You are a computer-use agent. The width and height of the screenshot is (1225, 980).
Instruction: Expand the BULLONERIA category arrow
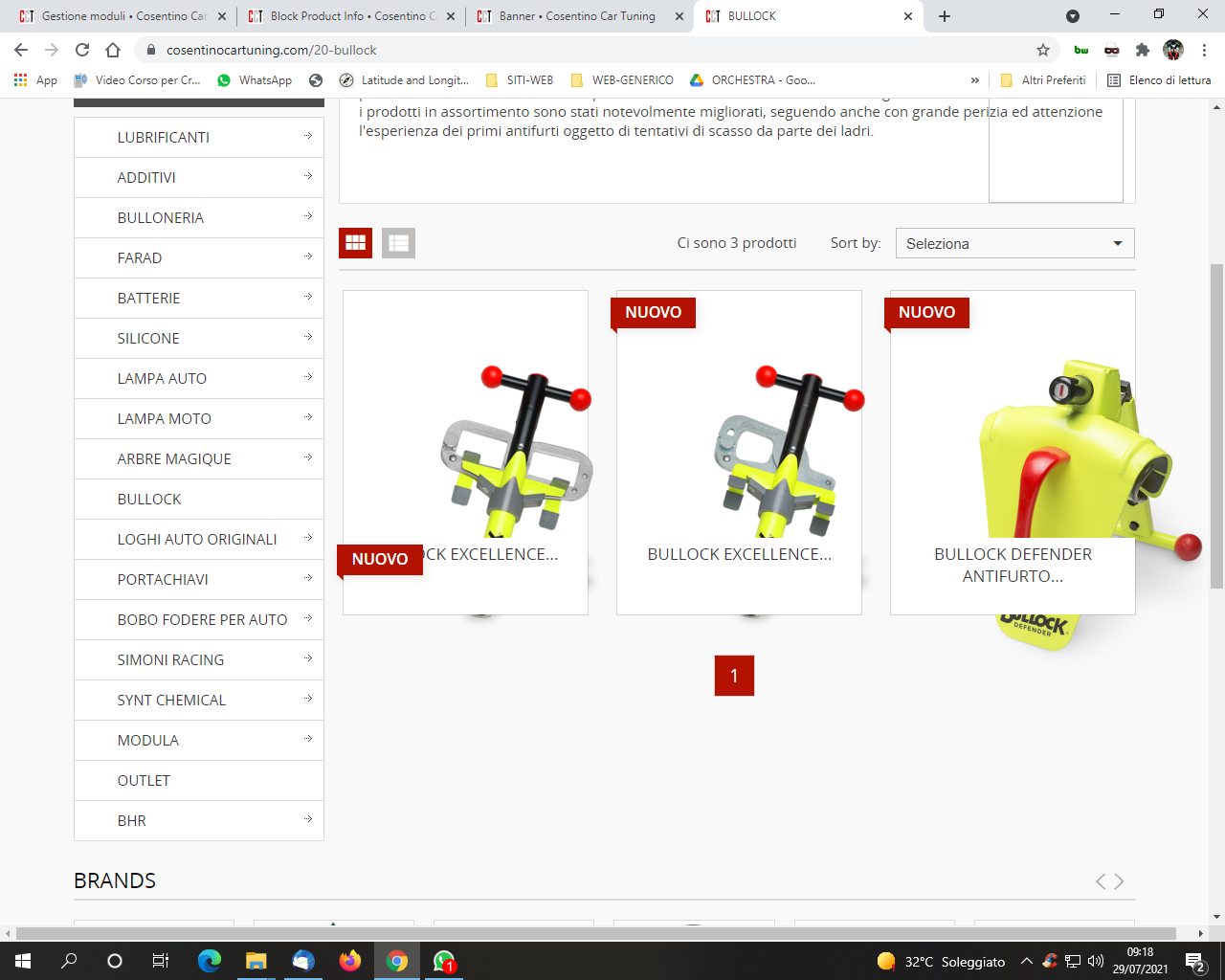[x=308, y=216]
